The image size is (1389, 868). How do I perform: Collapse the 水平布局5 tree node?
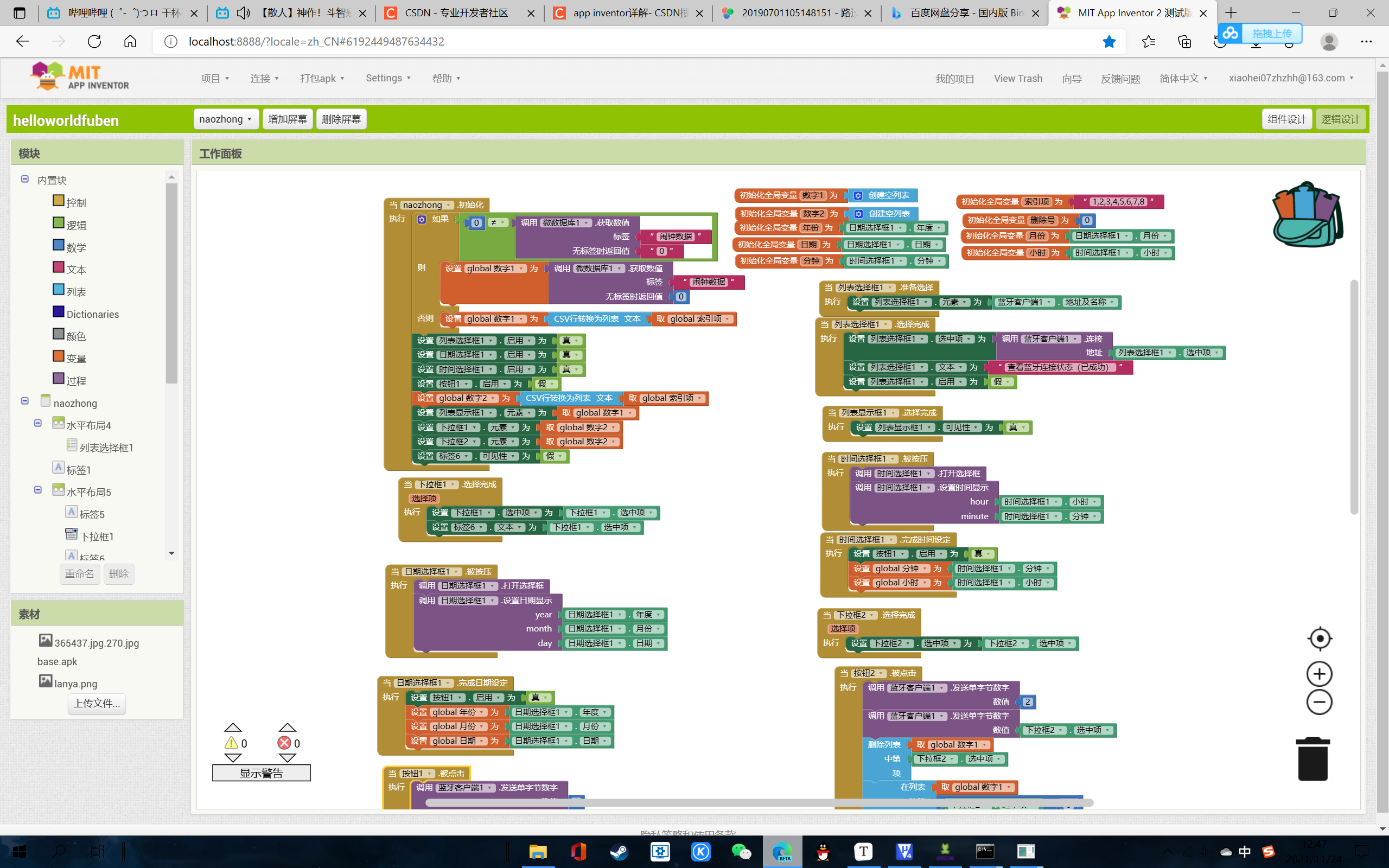pos(38,490)
